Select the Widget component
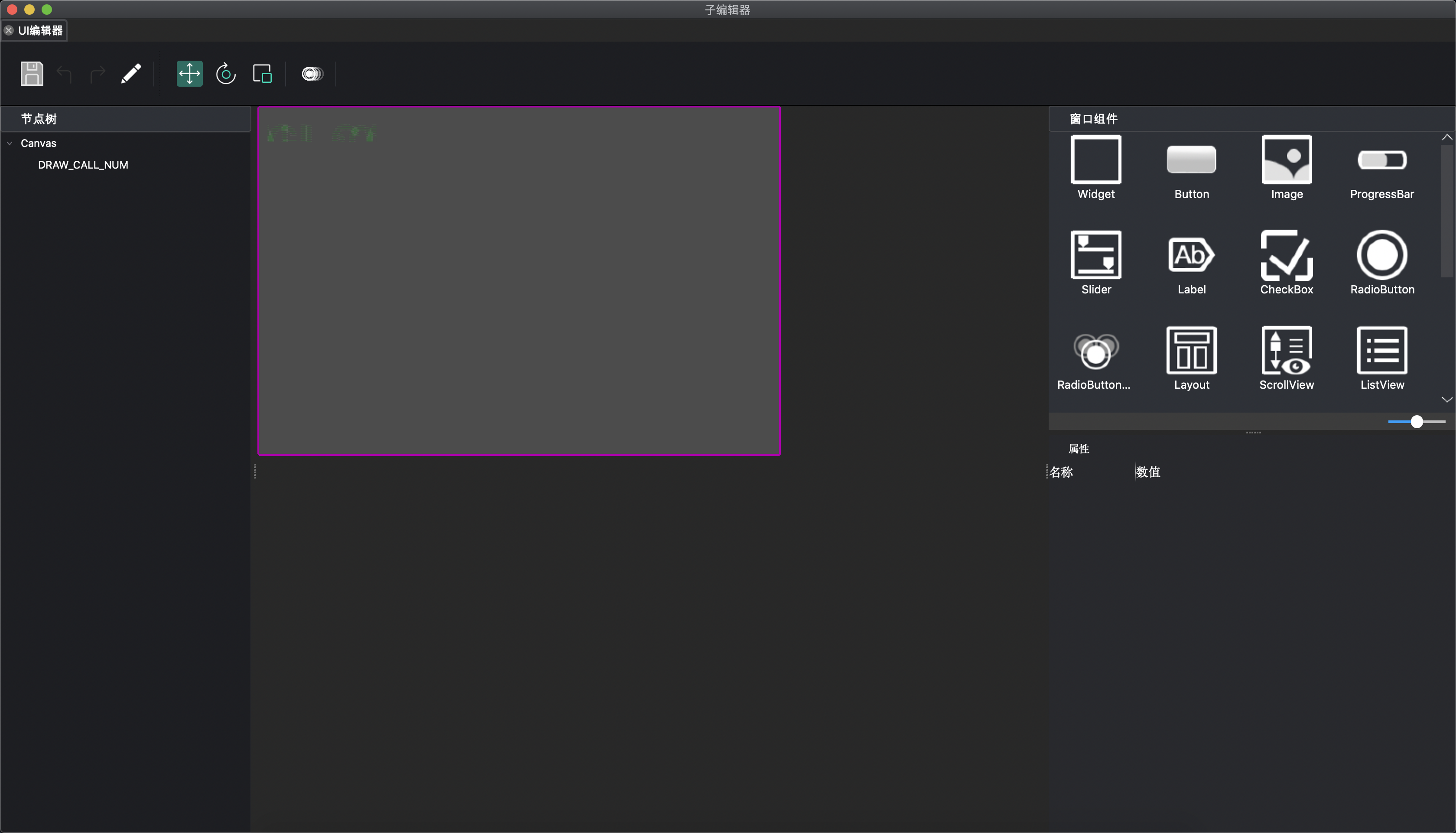 pos(1096,168)
